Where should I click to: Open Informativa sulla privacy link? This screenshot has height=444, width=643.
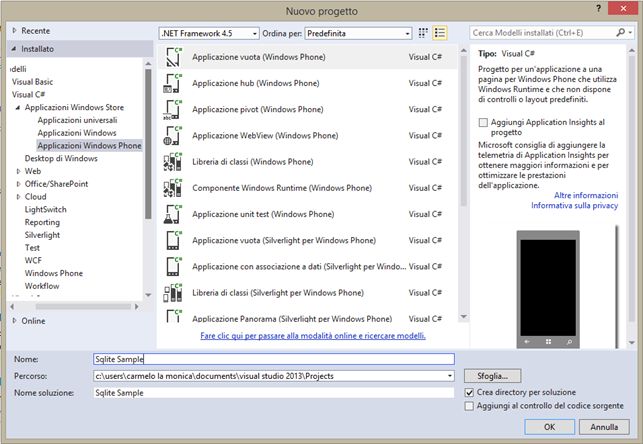575,205
